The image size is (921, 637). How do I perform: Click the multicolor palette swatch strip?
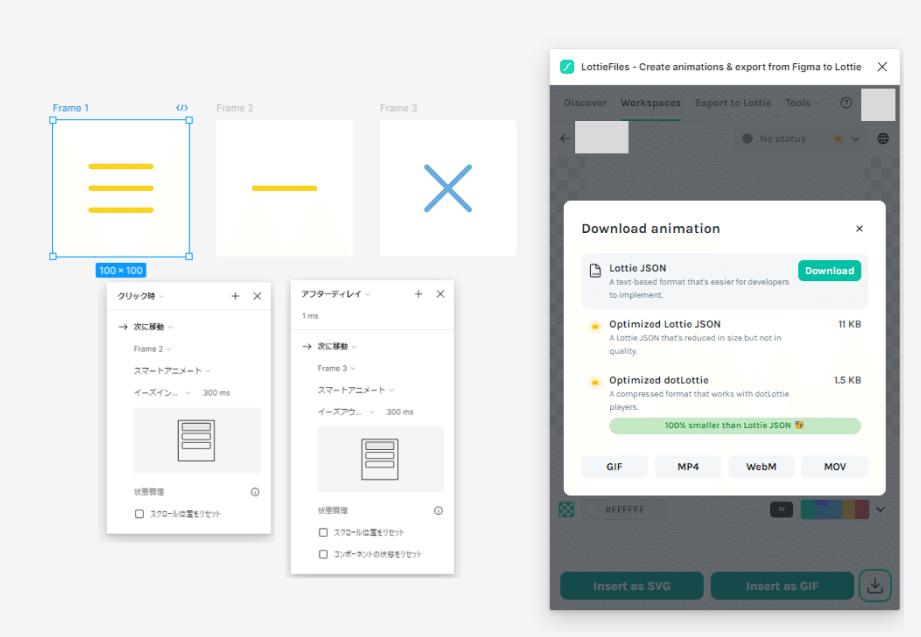(x=835, y=509)
